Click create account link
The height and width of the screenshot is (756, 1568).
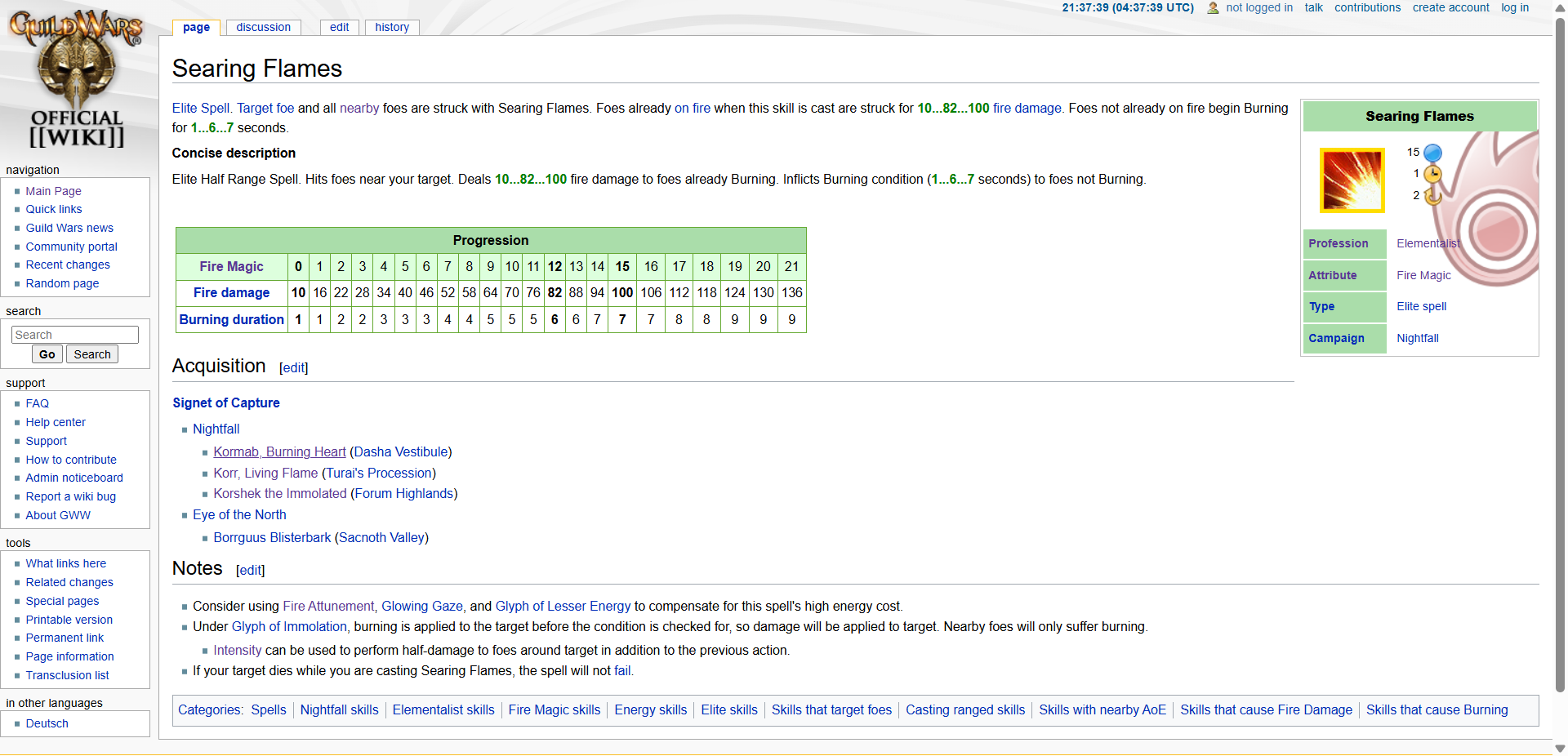(1450, 7)
